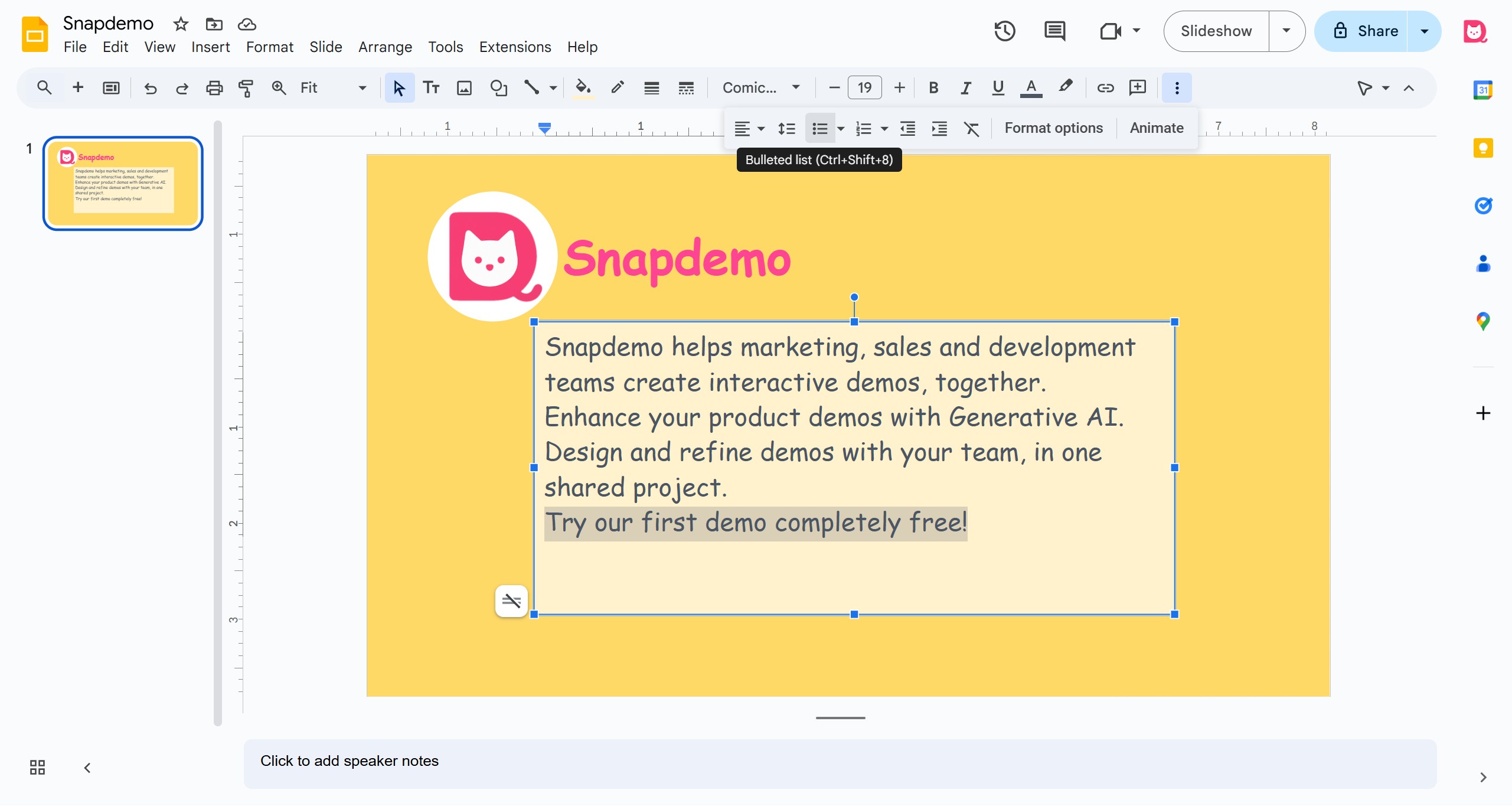Open the fill color paint bucket
Screen dimensions: 1512x806
tap(583, 88)
